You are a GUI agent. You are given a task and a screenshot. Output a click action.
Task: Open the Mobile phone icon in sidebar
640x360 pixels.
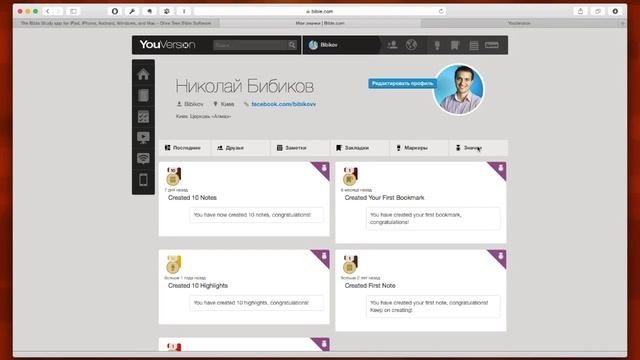(143, 180)
